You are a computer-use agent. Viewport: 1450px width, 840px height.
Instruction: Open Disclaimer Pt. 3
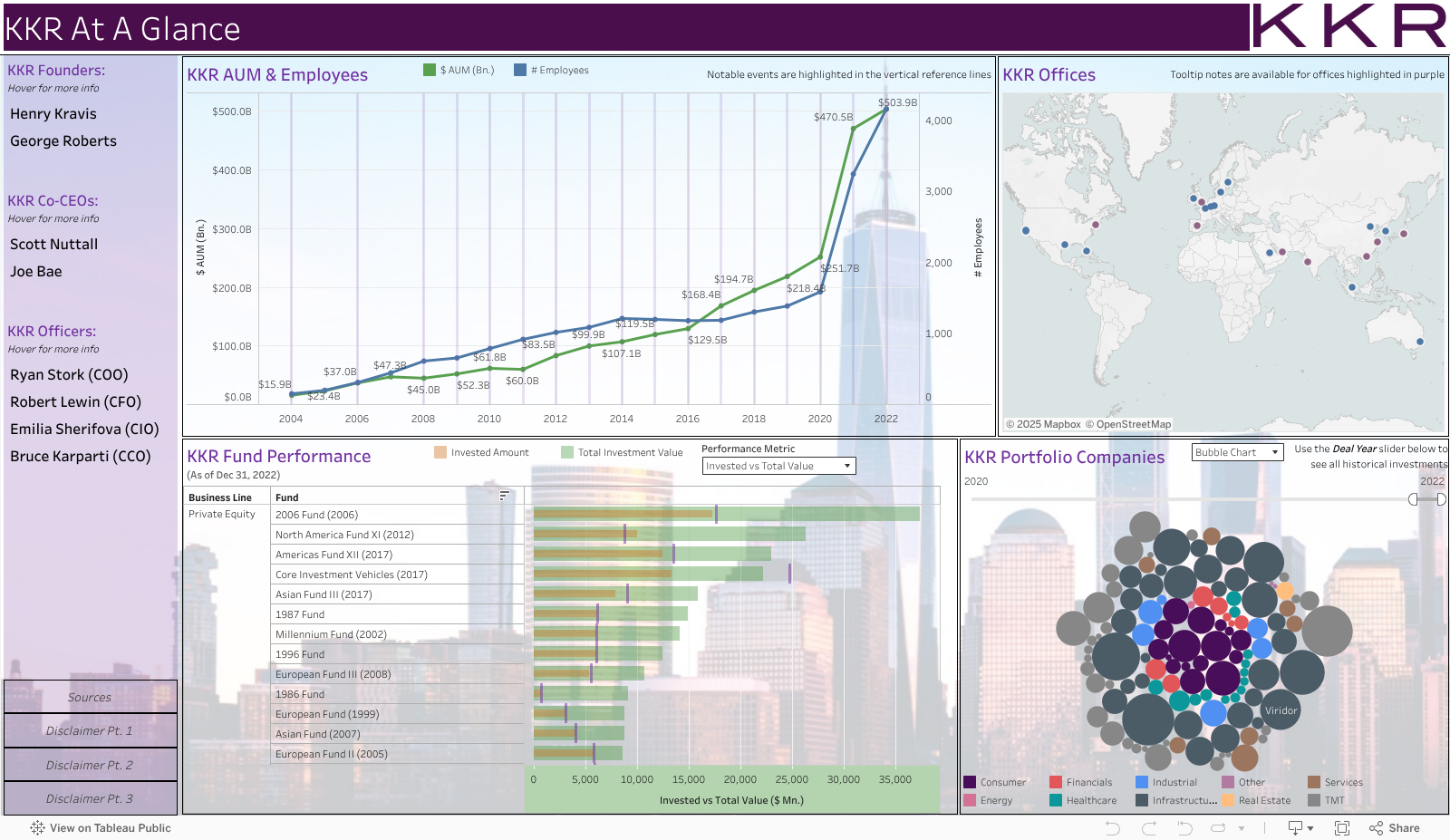click(x=90, y=798)
